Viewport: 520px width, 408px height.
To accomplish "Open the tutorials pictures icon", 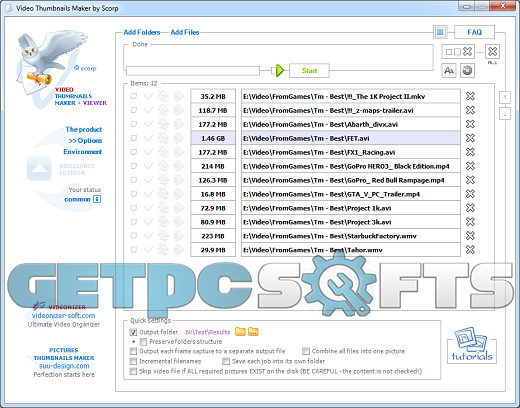I will (472, 345).
